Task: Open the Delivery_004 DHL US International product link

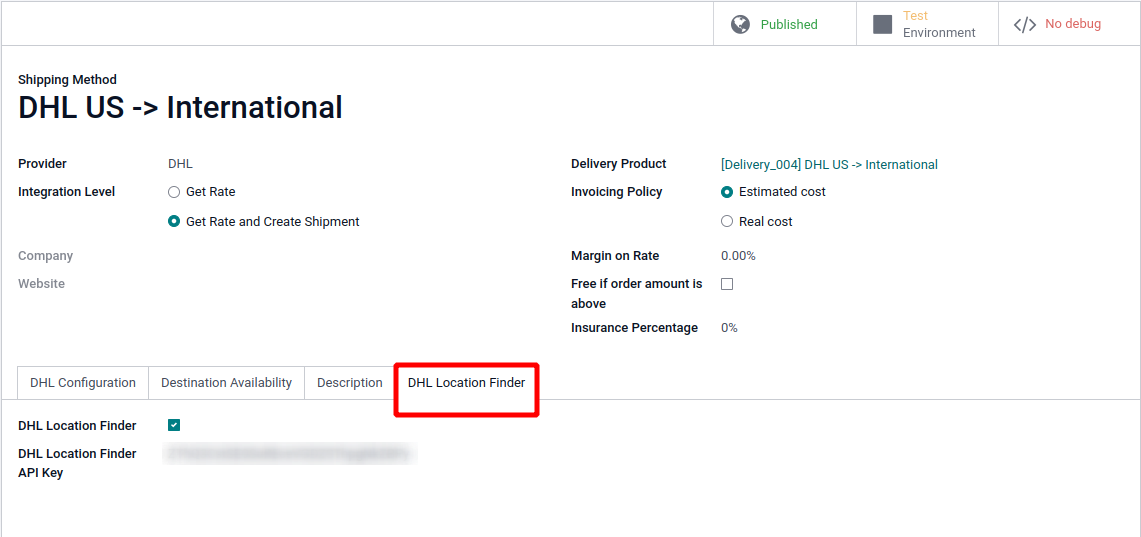Action: click(829, 164)
